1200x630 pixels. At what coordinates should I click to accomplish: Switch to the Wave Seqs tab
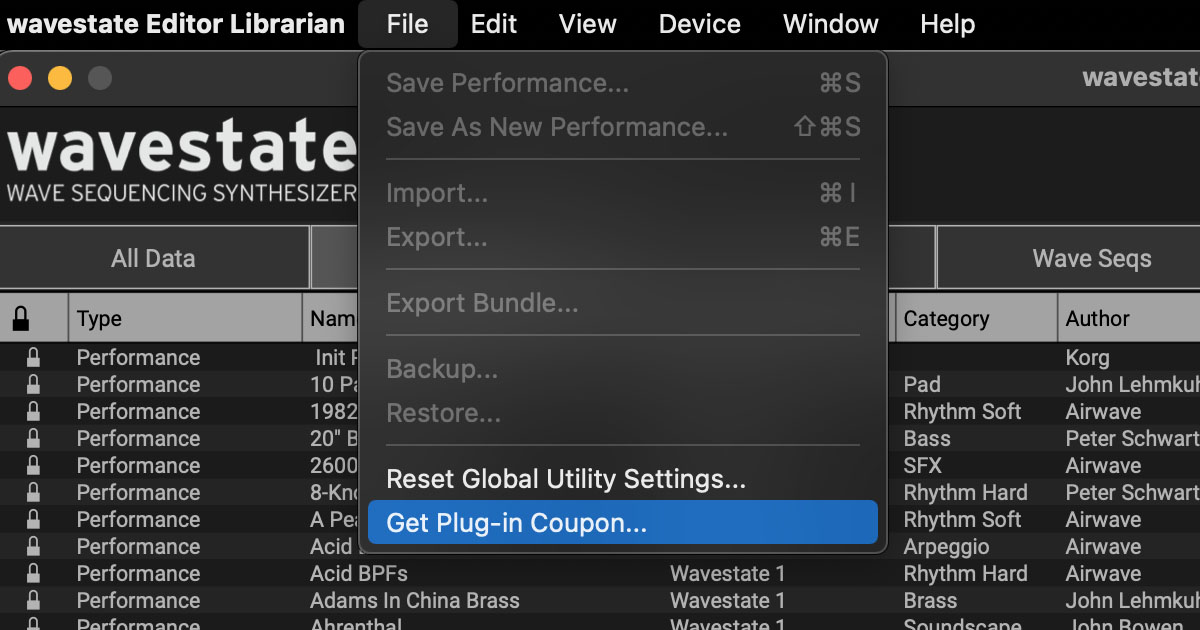click(1091, 258)
